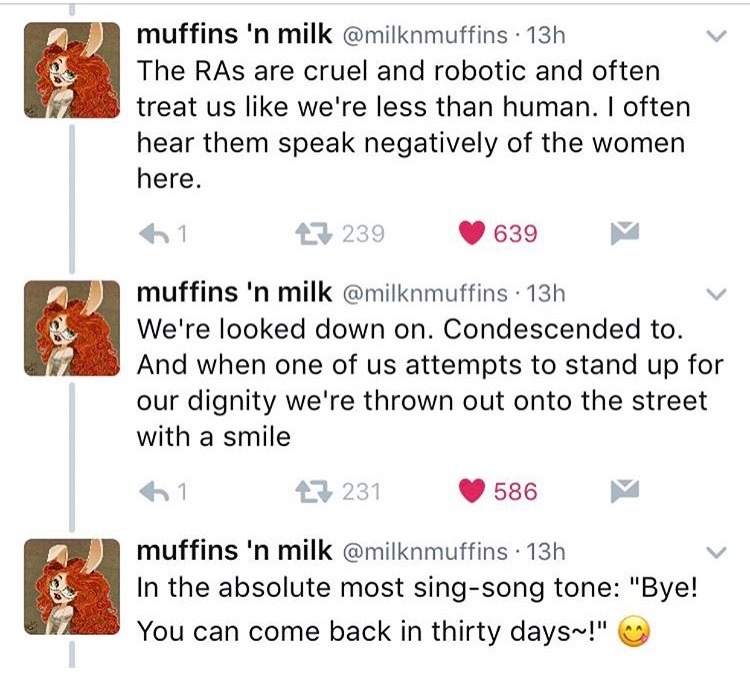Image resolution: width=750 pixels, height=680 pixels.
Task: Send the 'RAs are cruel' tweet via message
Action: [x=624, y=234]
